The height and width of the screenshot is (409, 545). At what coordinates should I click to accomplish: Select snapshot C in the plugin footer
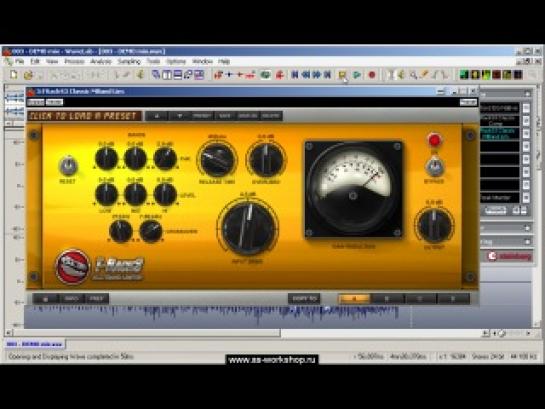(420, 298)
